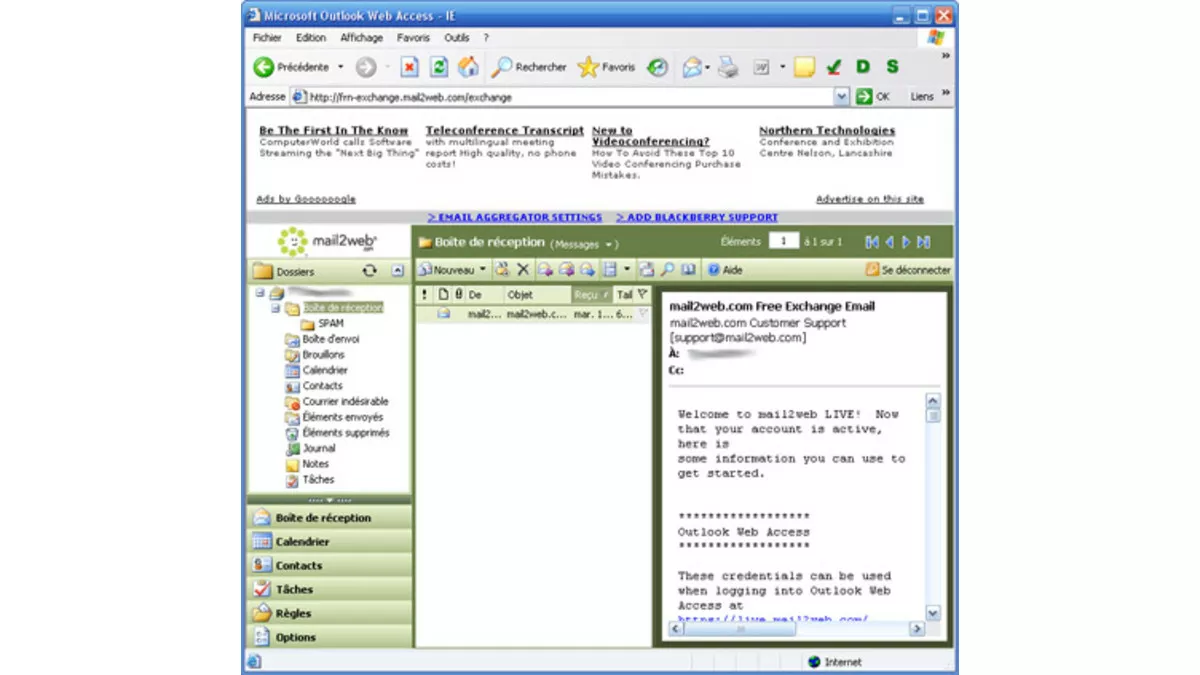Open the Affichage menu
Viewport: 1200px width, 675px height.
pyautogui.click(x=361, y=37)
